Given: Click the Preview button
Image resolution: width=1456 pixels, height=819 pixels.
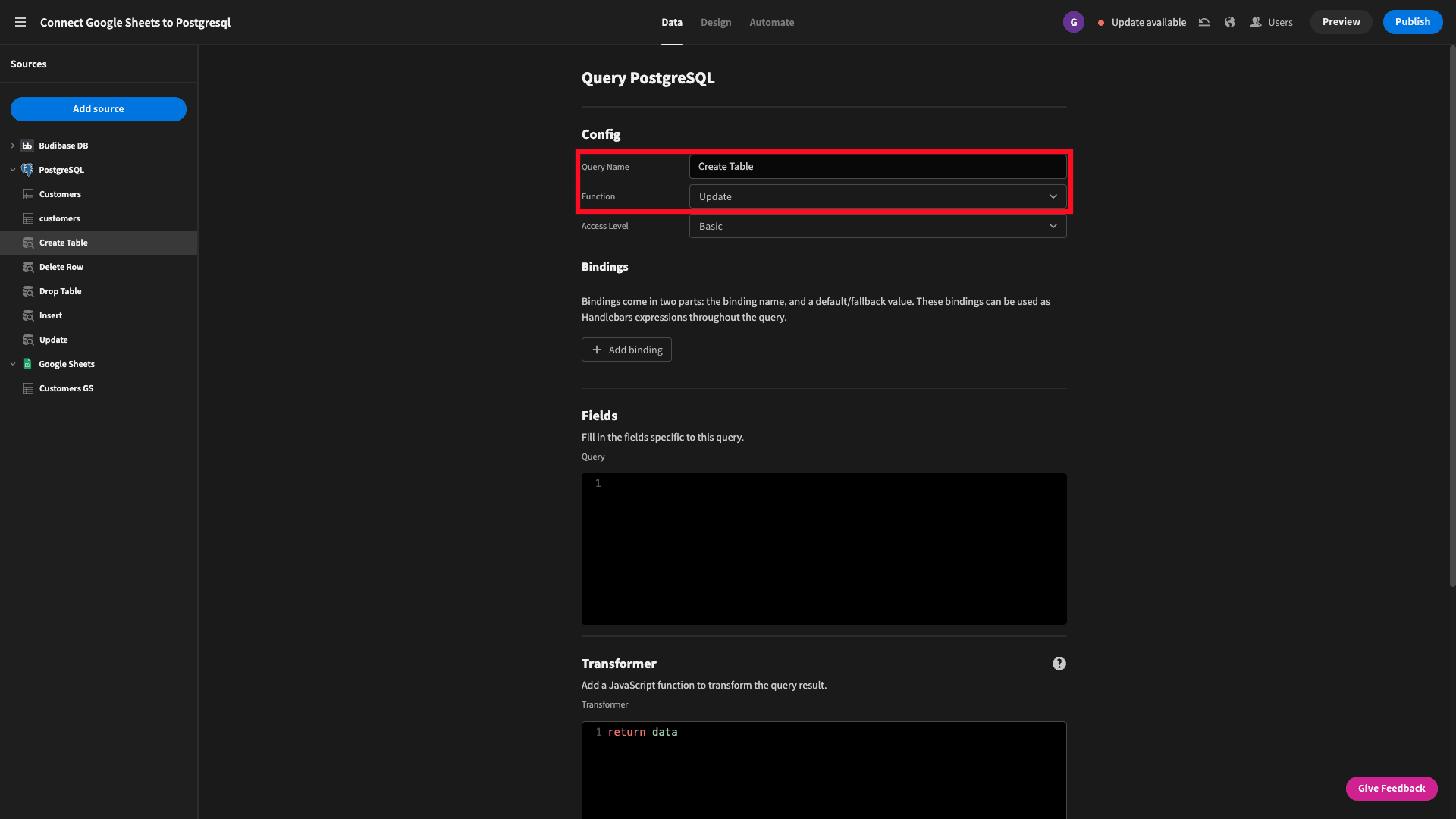Looking at the screenshot, I should pyautogui.click(x=1341, y=22).
